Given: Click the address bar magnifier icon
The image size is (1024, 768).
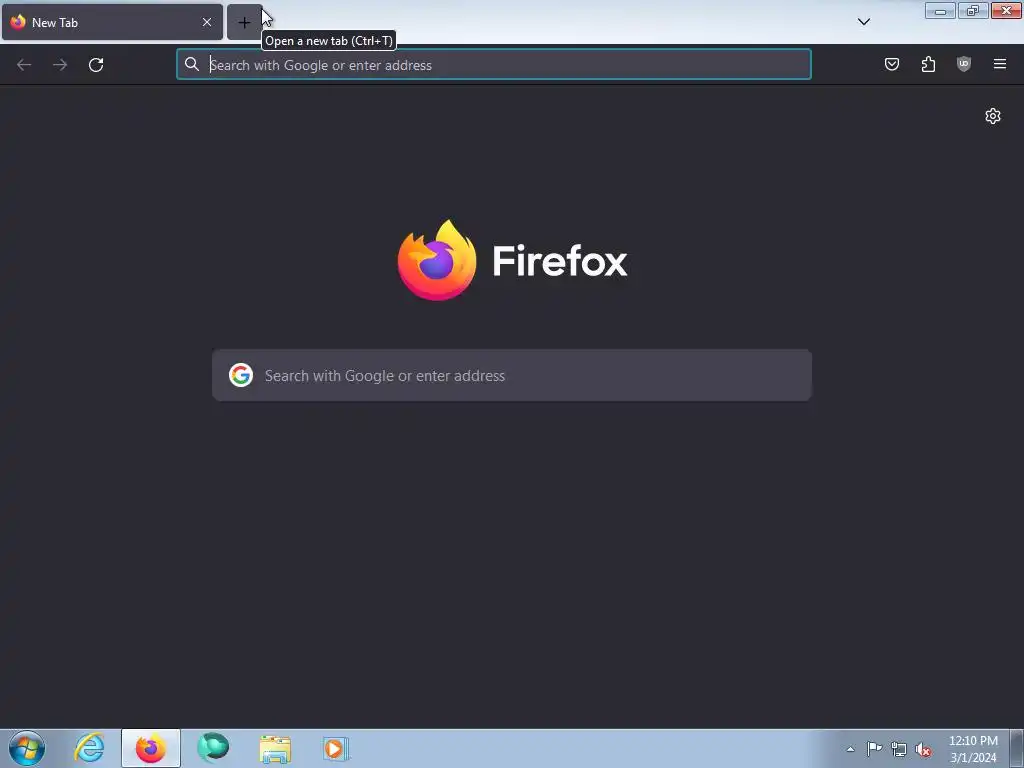Looking at the screenshot, I should [191, 64].
